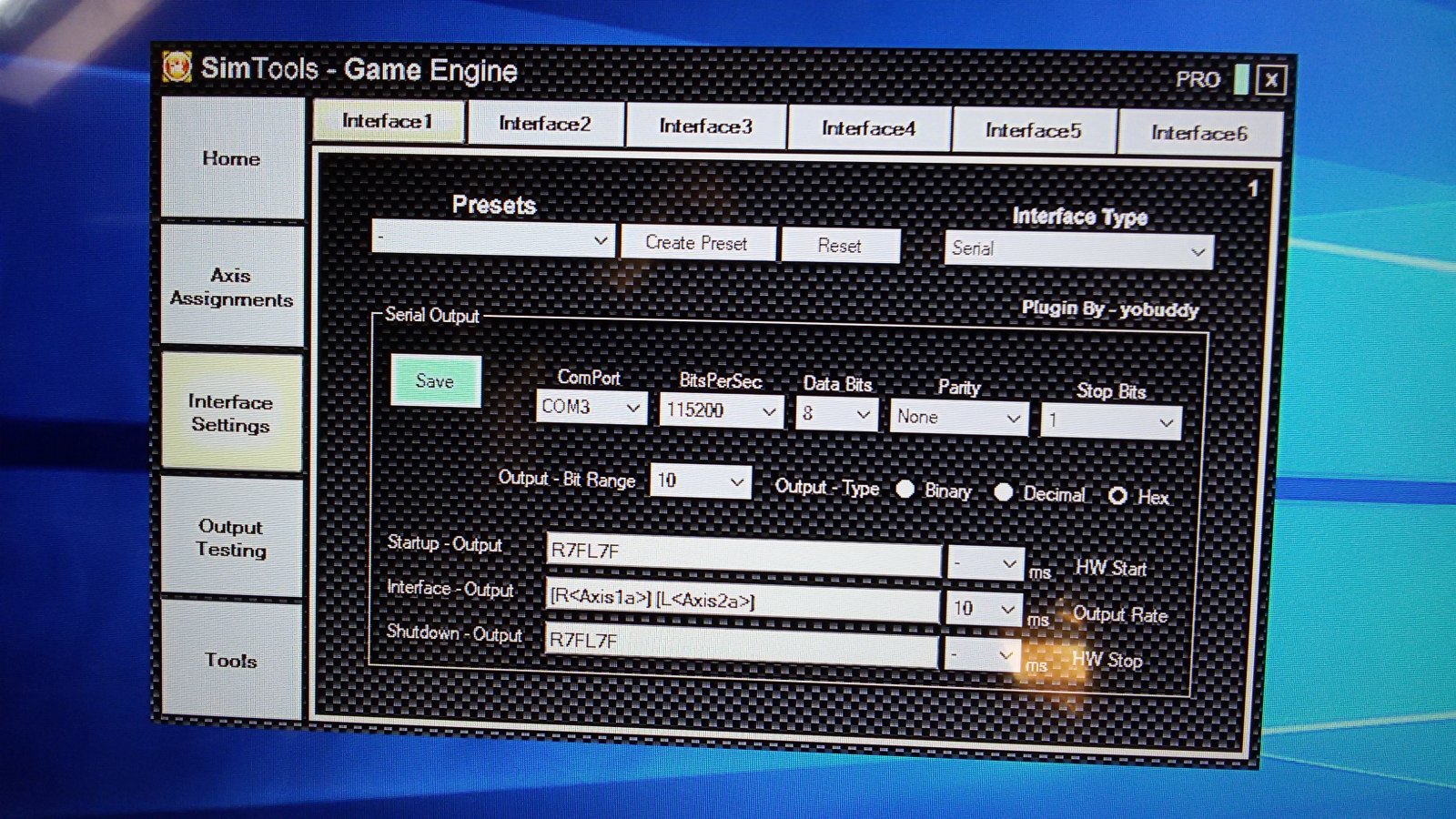Click the 'Serial Output' group label
The image size is (1456, 819).
point(432,315)
